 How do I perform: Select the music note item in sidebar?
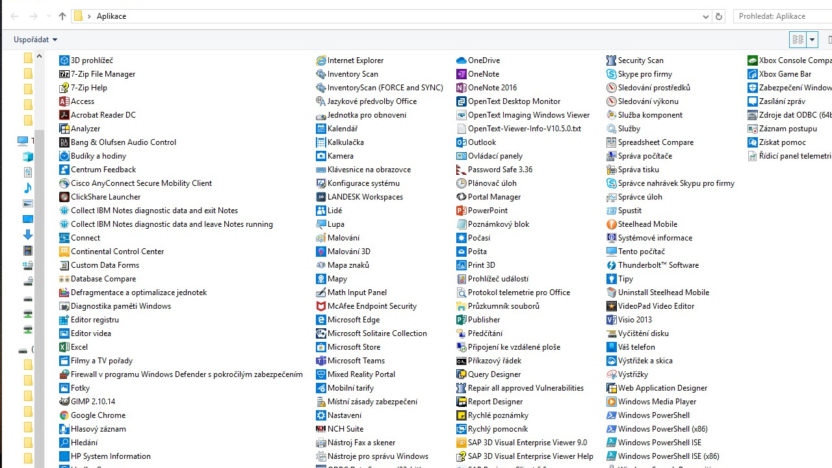click(28, 188)
